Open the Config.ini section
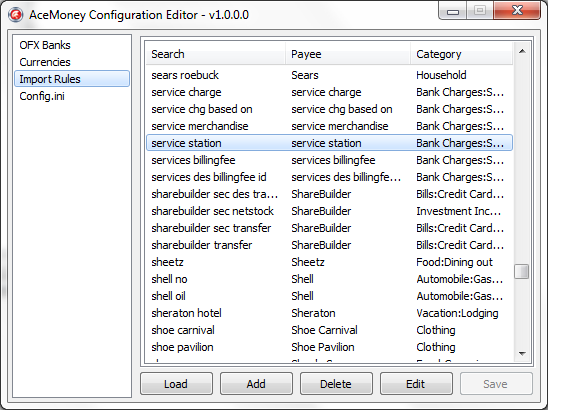This screenshot has width=563, height=410. pyautogui.click(x=42, y=96)
